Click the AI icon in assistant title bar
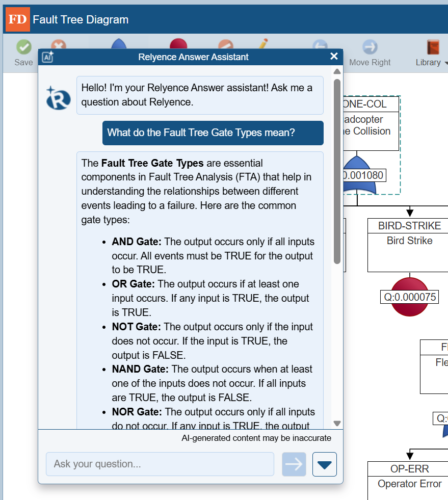 click(x=48, y=57)
